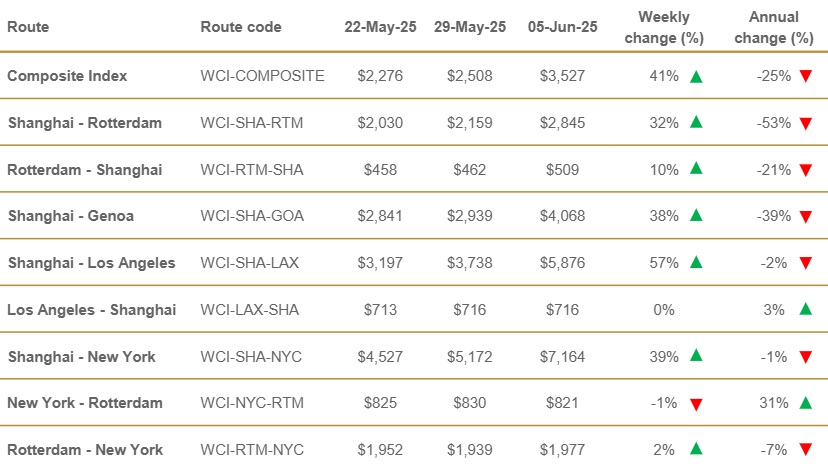
Task: Click the Route column header
Action: pos(27,27)
